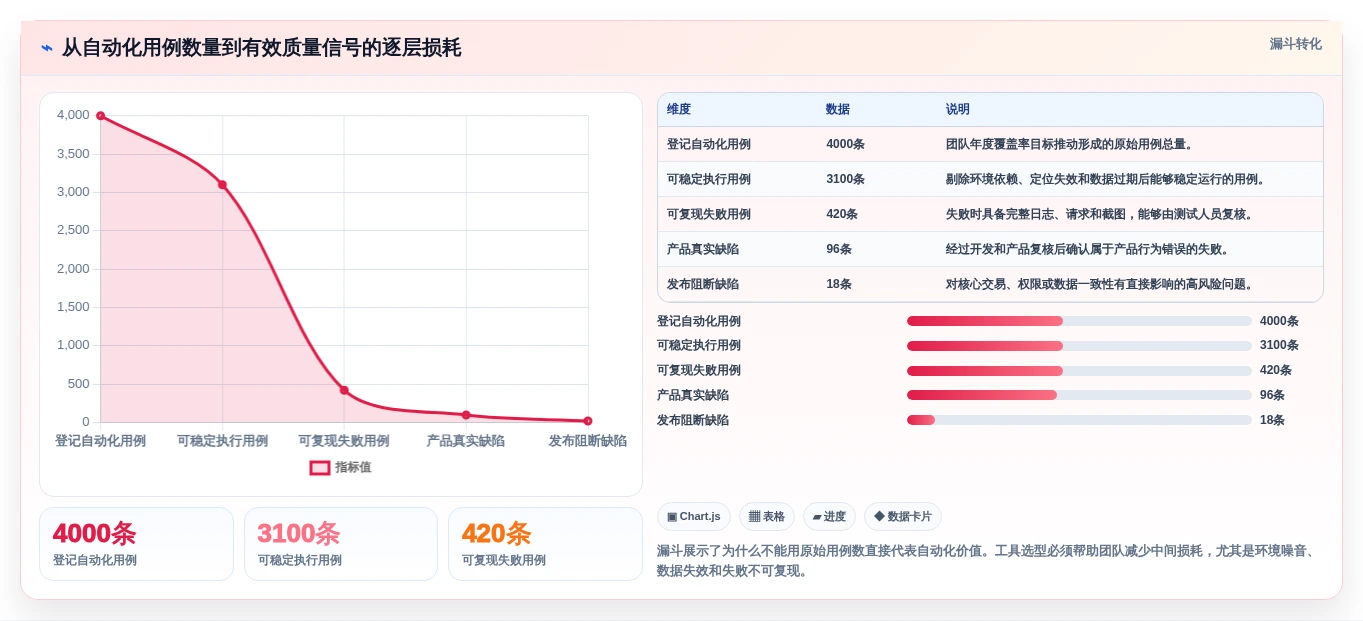This screenshot has width=1363, height=621.
Task: Click the 可稳定执行用例 progress bar
Action: 1079,346
